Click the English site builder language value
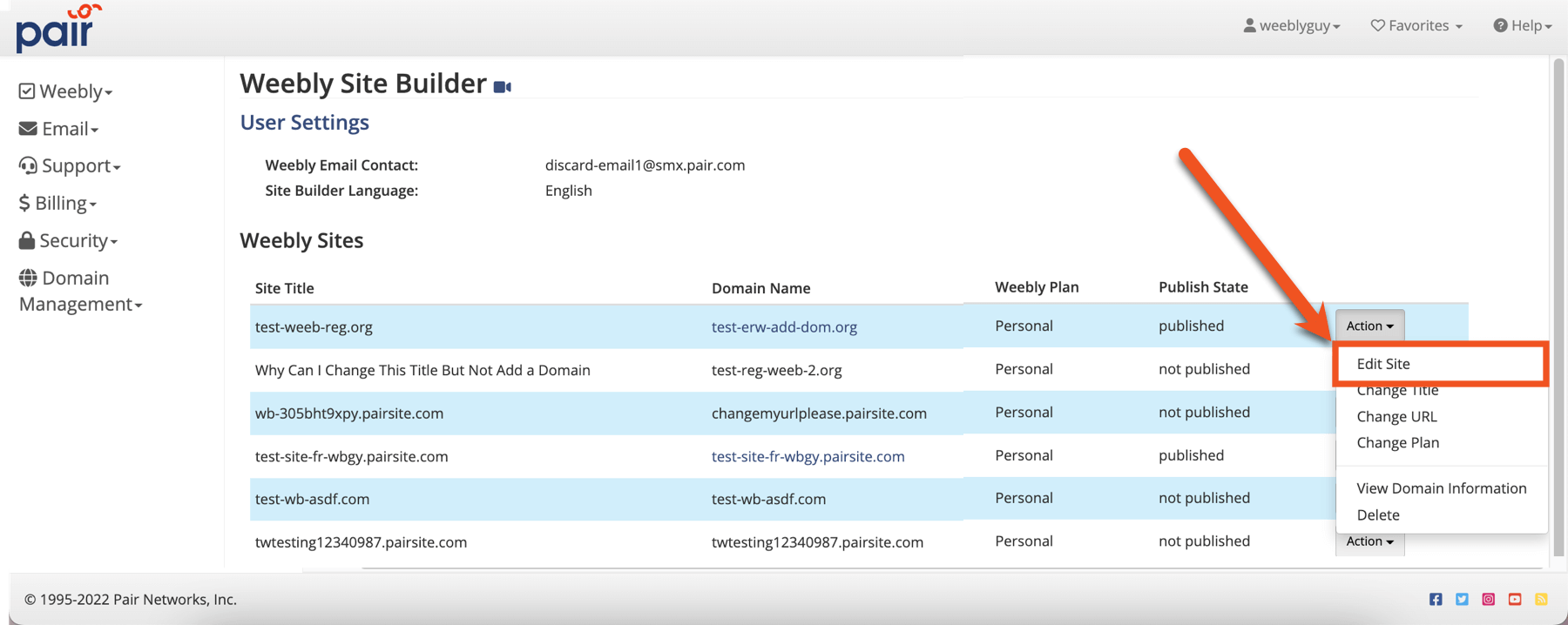This screenshot has height=625, width=1568. (568, 191)
